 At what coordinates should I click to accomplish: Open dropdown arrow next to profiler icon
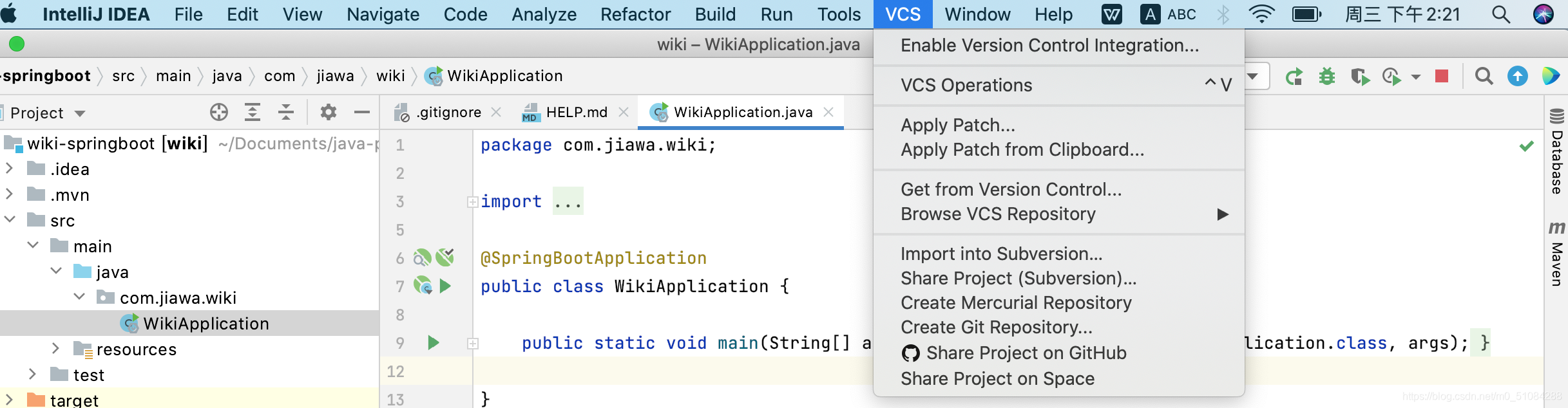1416,77
